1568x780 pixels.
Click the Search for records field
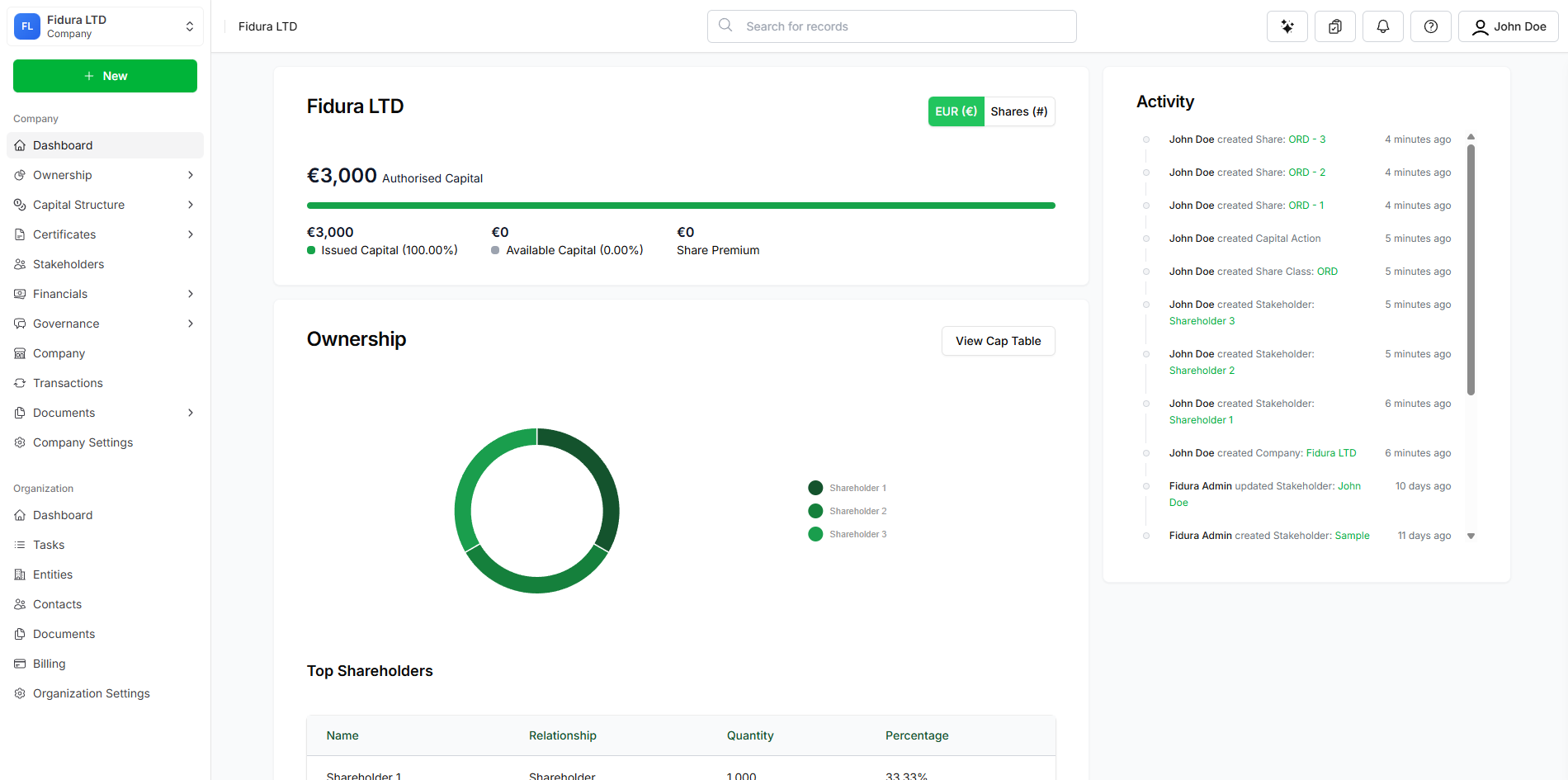coord(891,26)
